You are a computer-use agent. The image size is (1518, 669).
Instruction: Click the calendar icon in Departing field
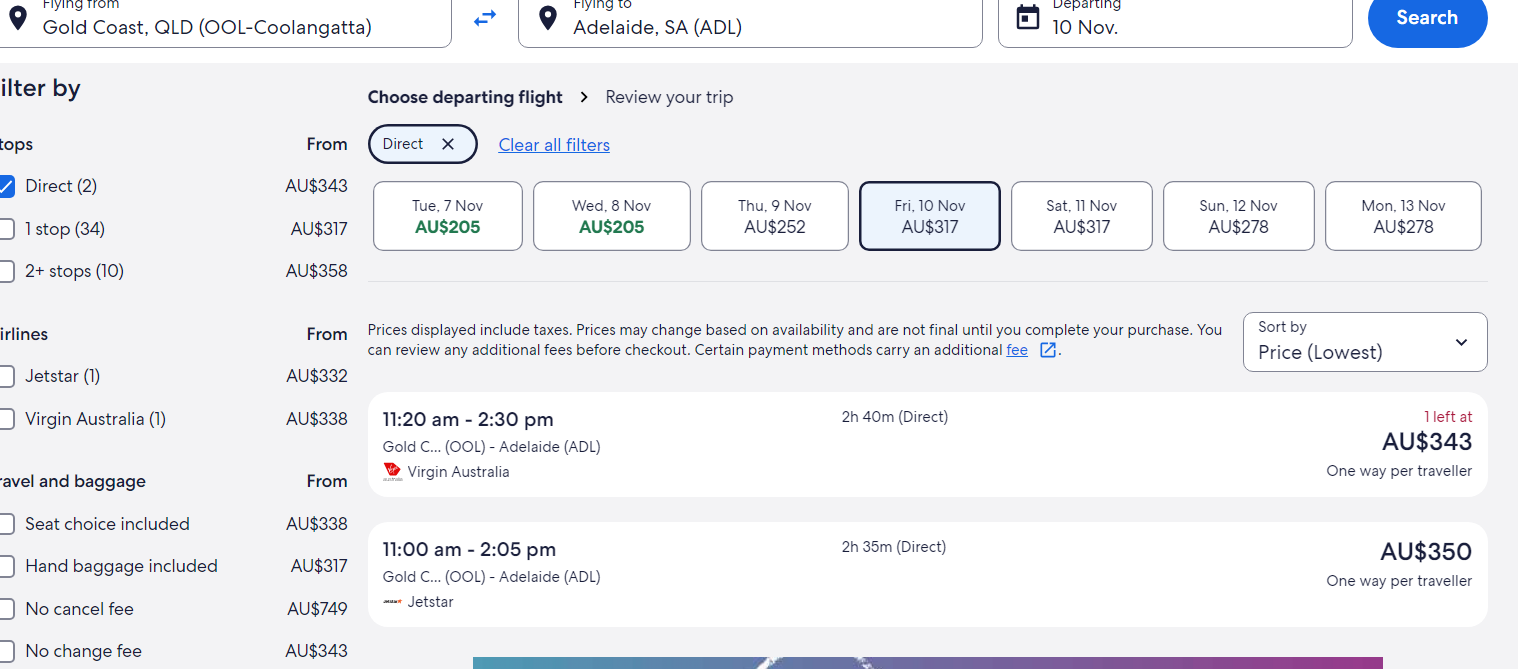point(1027,18)
